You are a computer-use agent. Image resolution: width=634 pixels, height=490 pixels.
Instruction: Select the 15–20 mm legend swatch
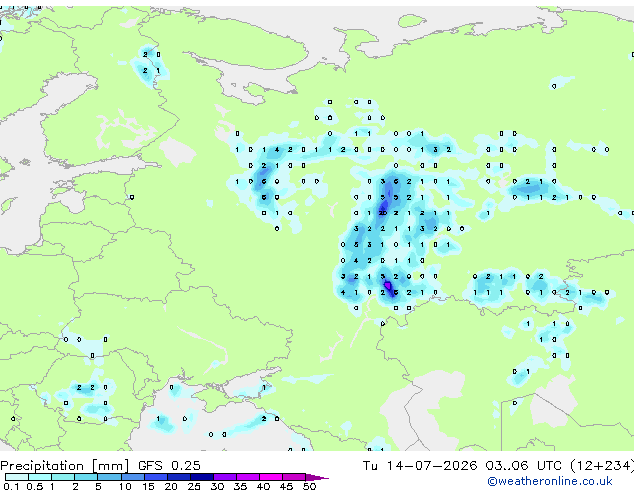156,477
